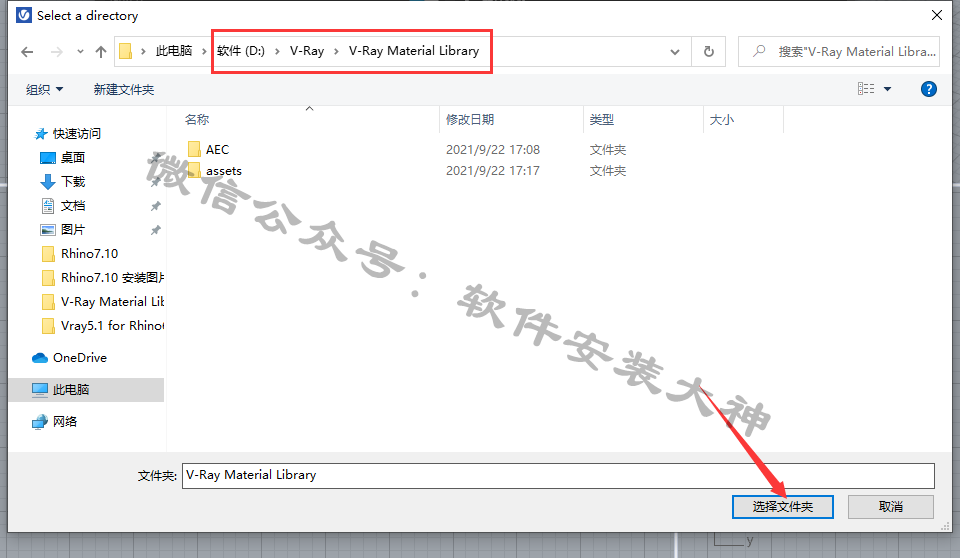The height and width of the screenshot is (558, 960).
Task: Select 此电脑 in the navigation pane
Action: 70,390
